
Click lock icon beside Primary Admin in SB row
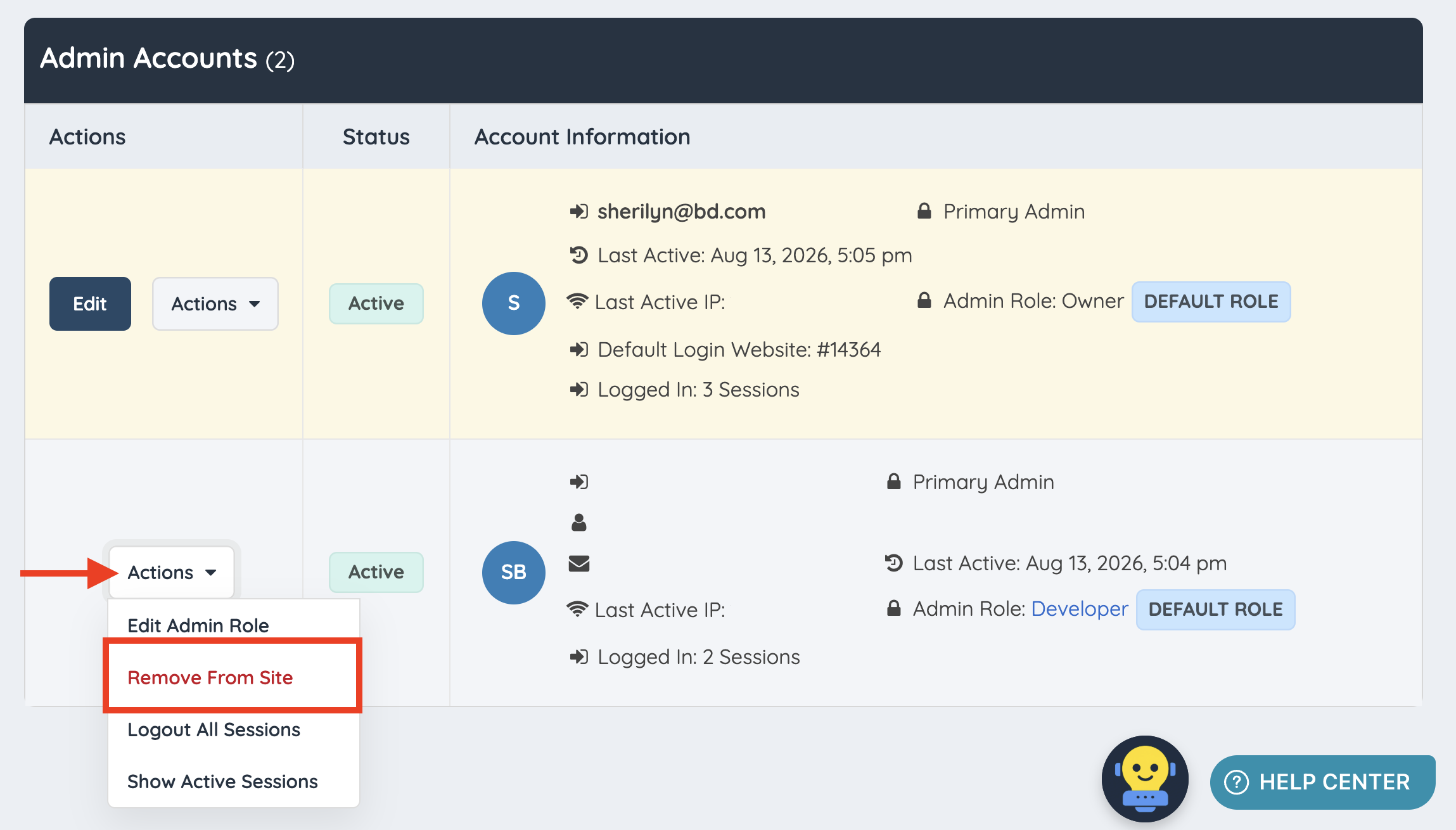pos(894,482)
